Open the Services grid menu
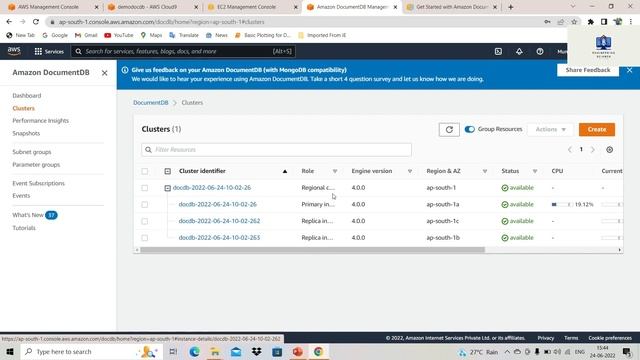 coord(49,51)
